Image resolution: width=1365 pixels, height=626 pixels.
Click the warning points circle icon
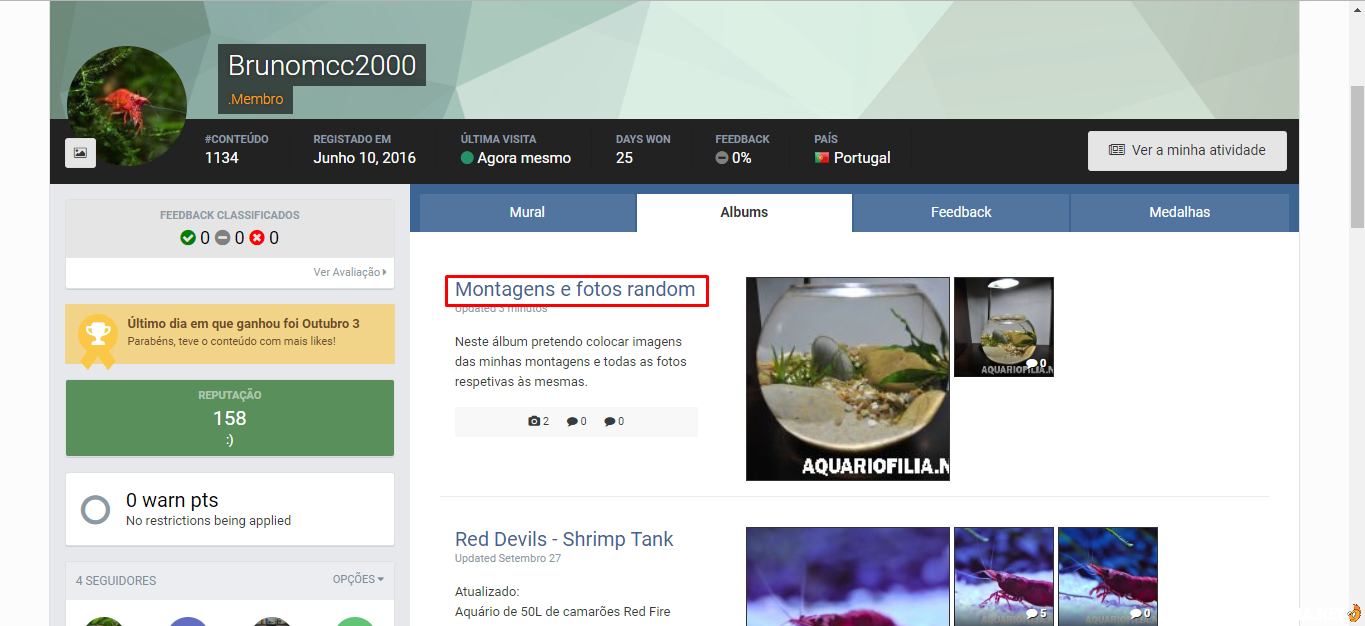tap(96, 510)
